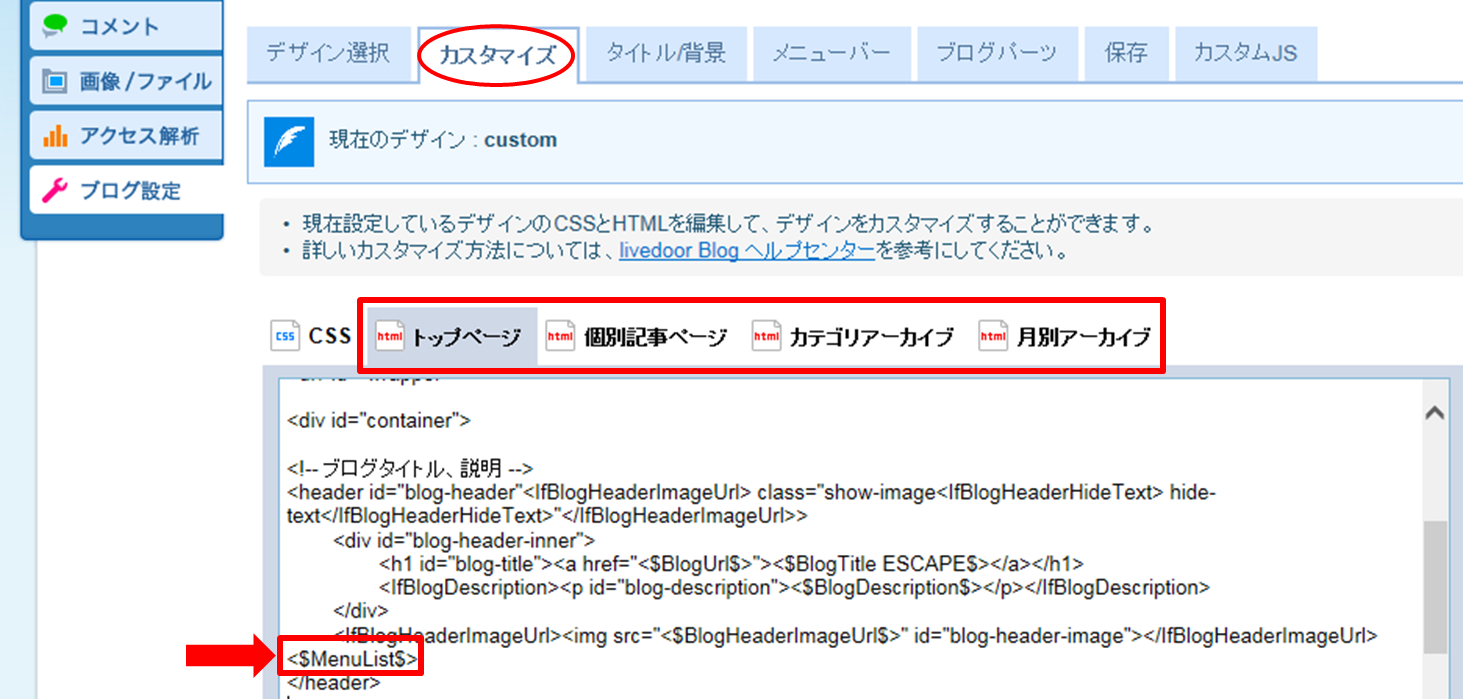This screenshot has width=1463, height=699.
Task: Open the メニューバー tab
Action: click(x=831, y=54)
